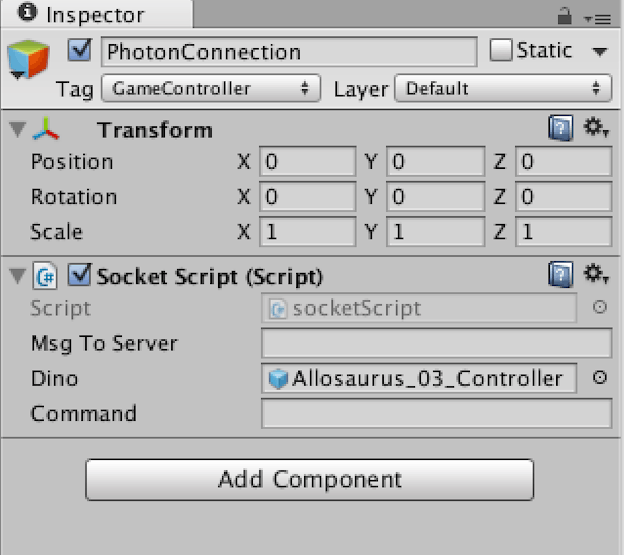The image size is (624, 555).
Task: Click the Msg To Server text field
Action: click(x=437, y=343)
